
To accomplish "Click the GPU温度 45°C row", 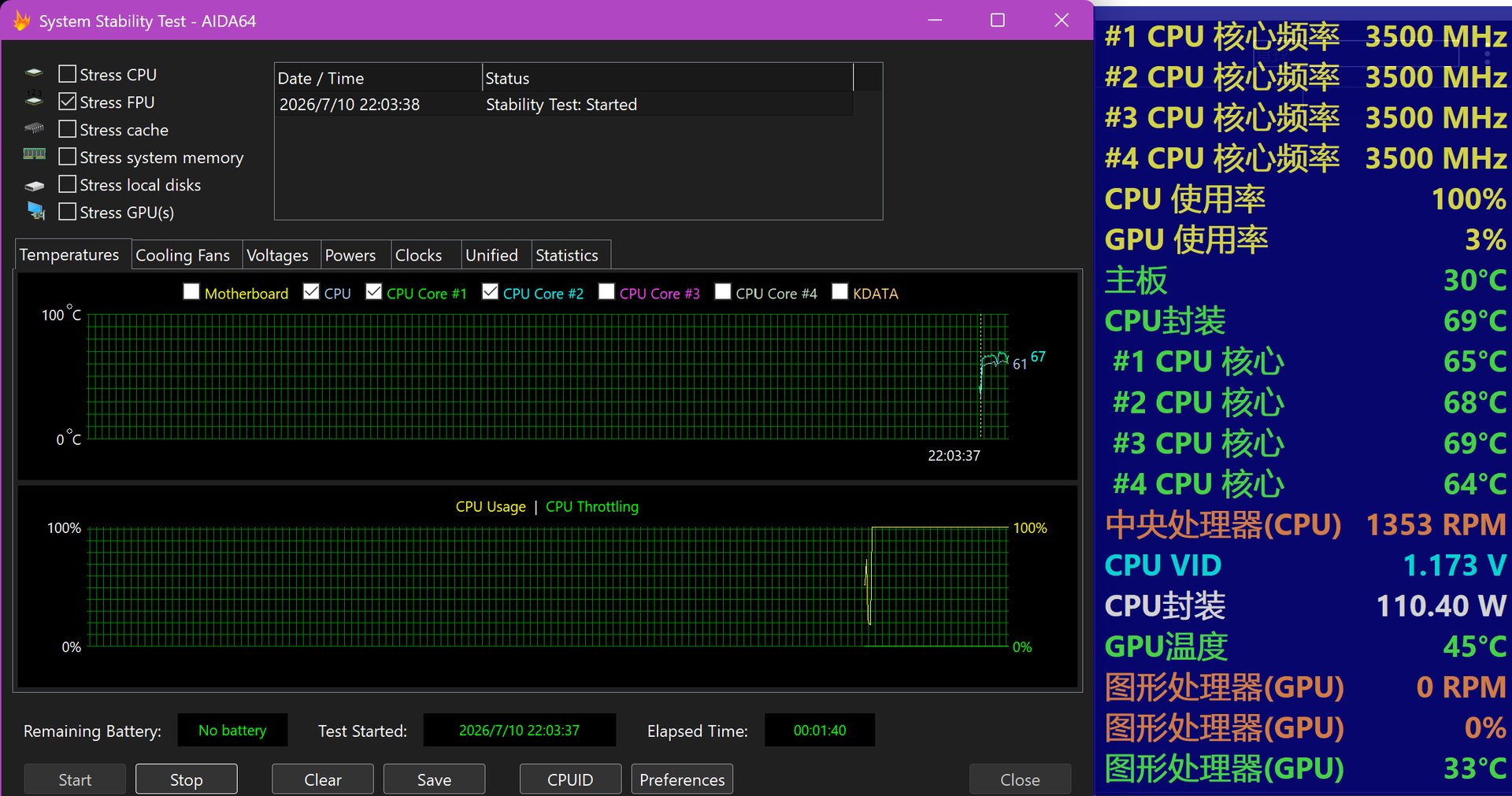I will tap(1305, 646).
